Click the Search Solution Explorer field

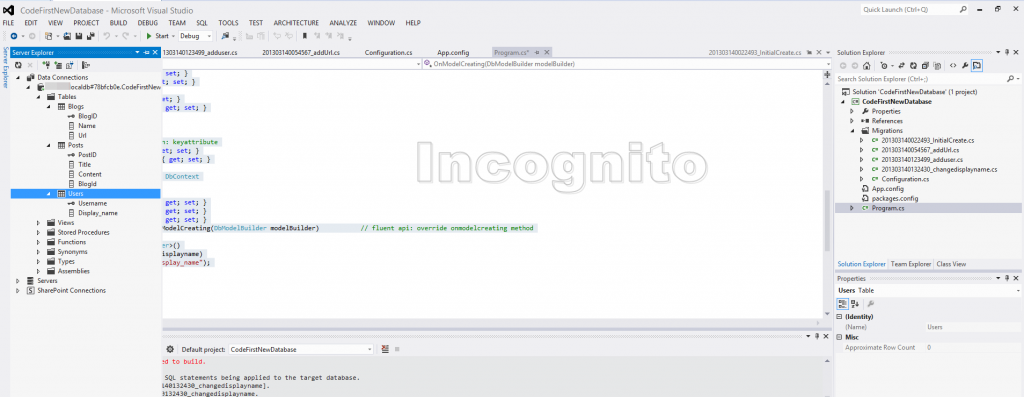923,79
